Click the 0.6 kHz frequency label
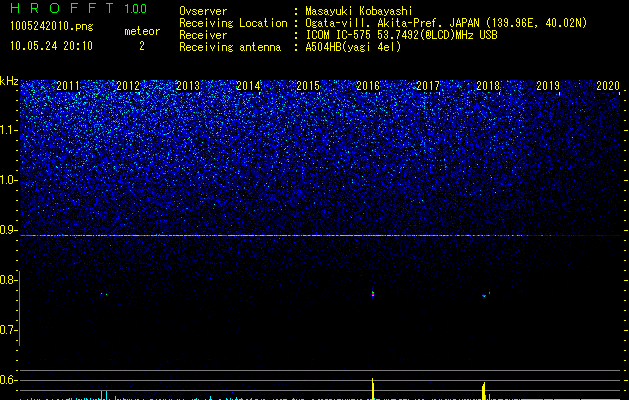The width and height of the screenshot is (629, 400). pos(9,380)
